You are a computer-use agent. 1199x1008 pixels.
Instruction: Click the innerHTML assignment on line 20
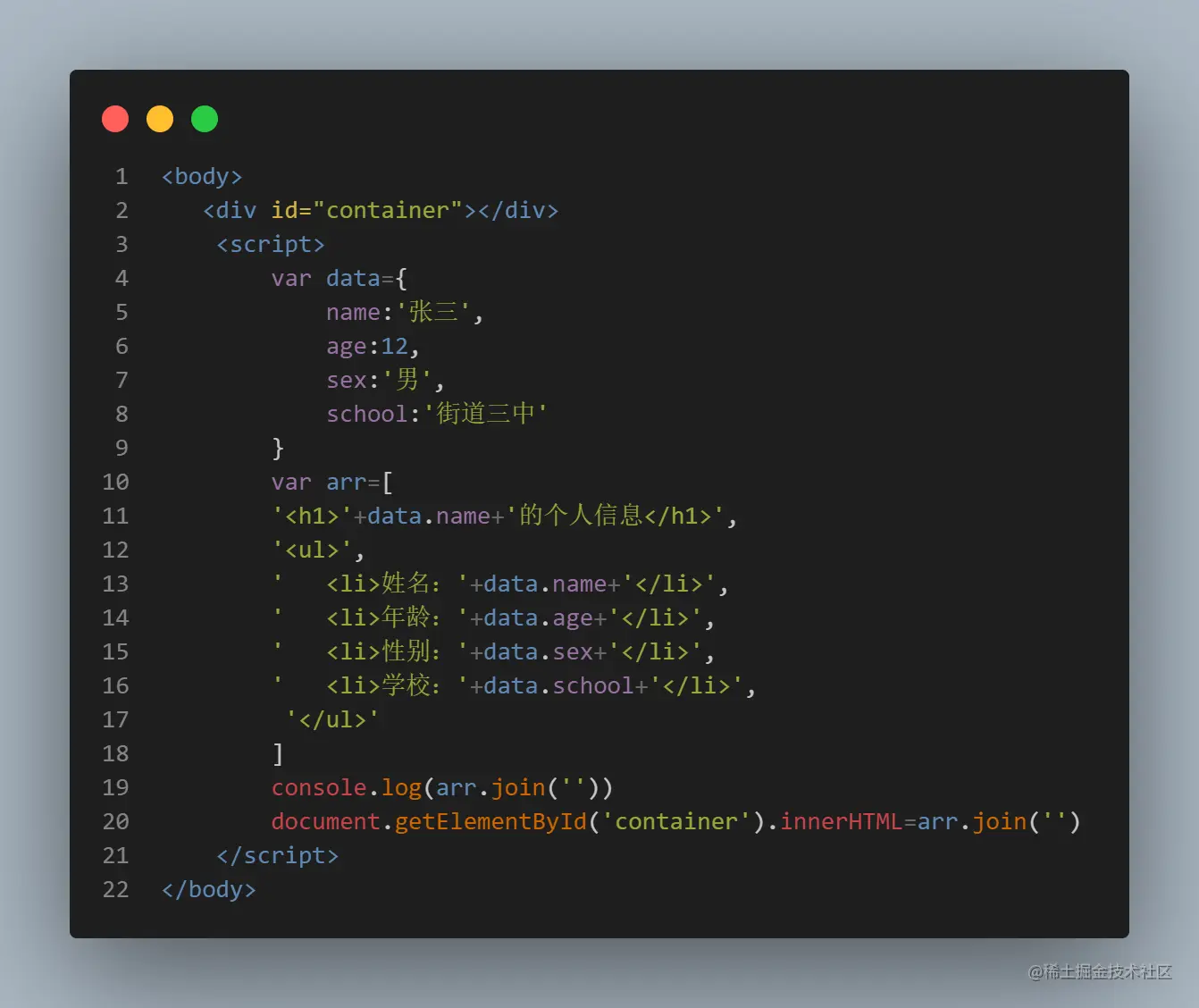coord(842,821)
